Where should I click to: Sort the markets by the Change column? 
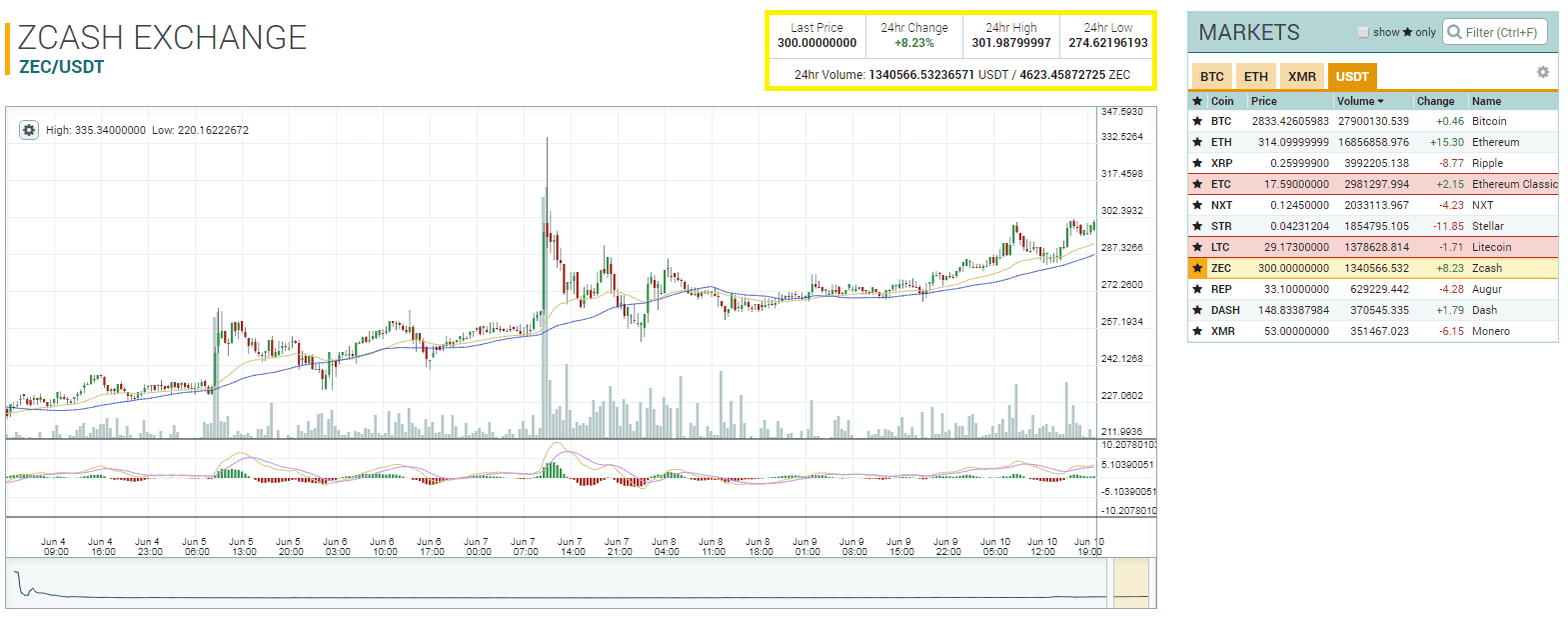click(x=1435, y=101)
